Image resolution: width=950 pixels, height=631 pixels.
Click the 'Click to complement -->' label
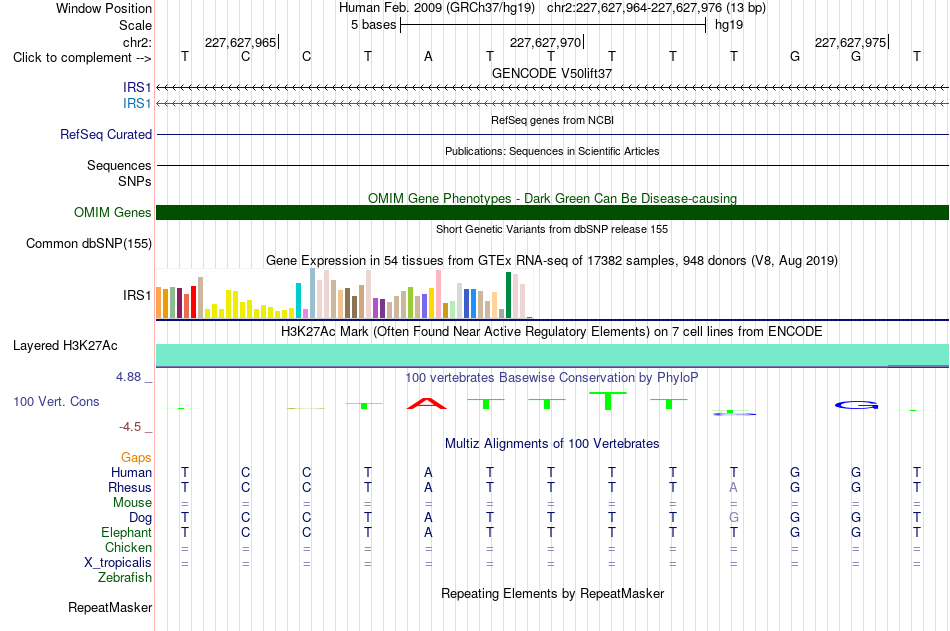[82, 58]
